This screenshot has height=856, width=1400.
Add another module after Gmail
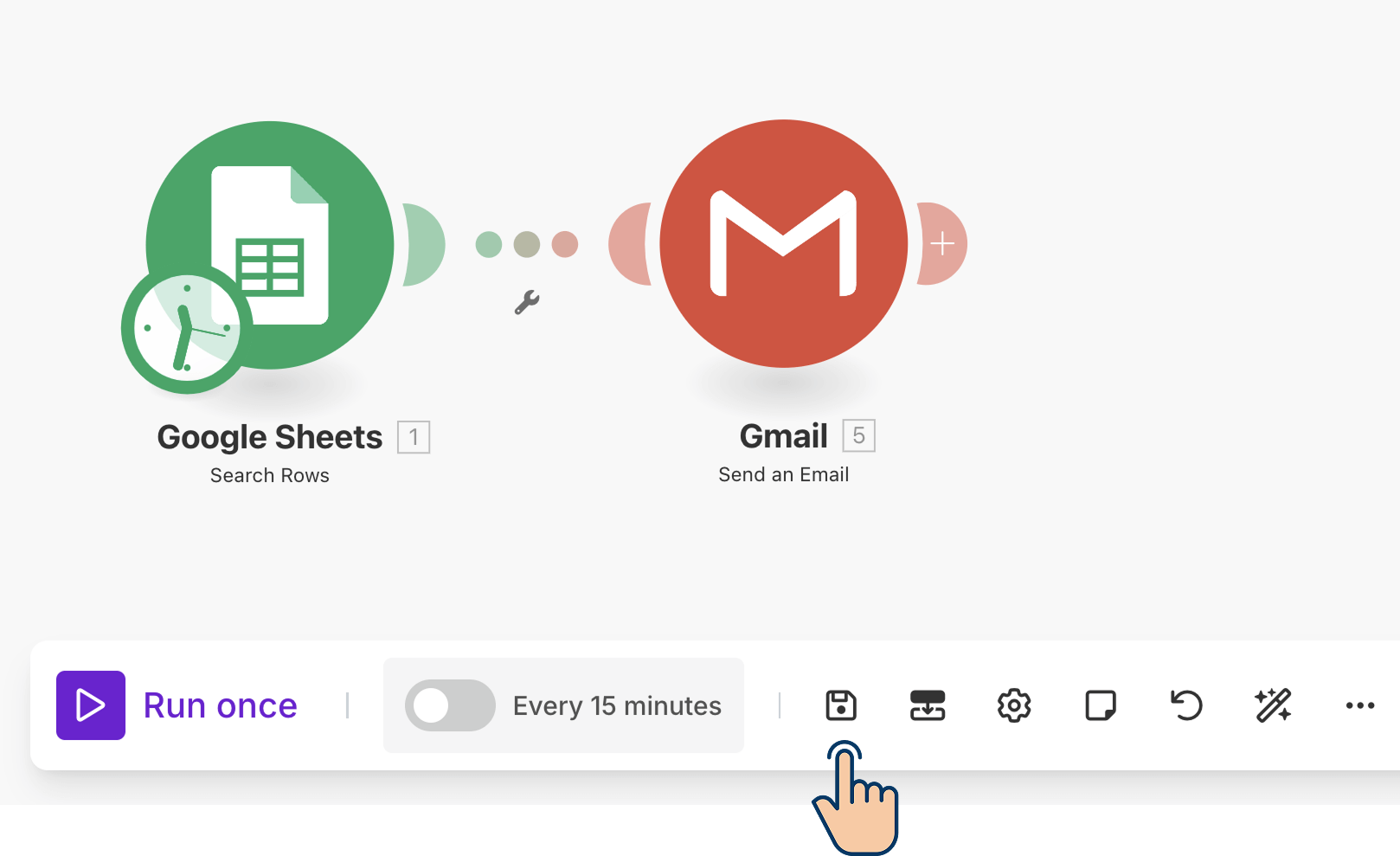click(942, 244)
